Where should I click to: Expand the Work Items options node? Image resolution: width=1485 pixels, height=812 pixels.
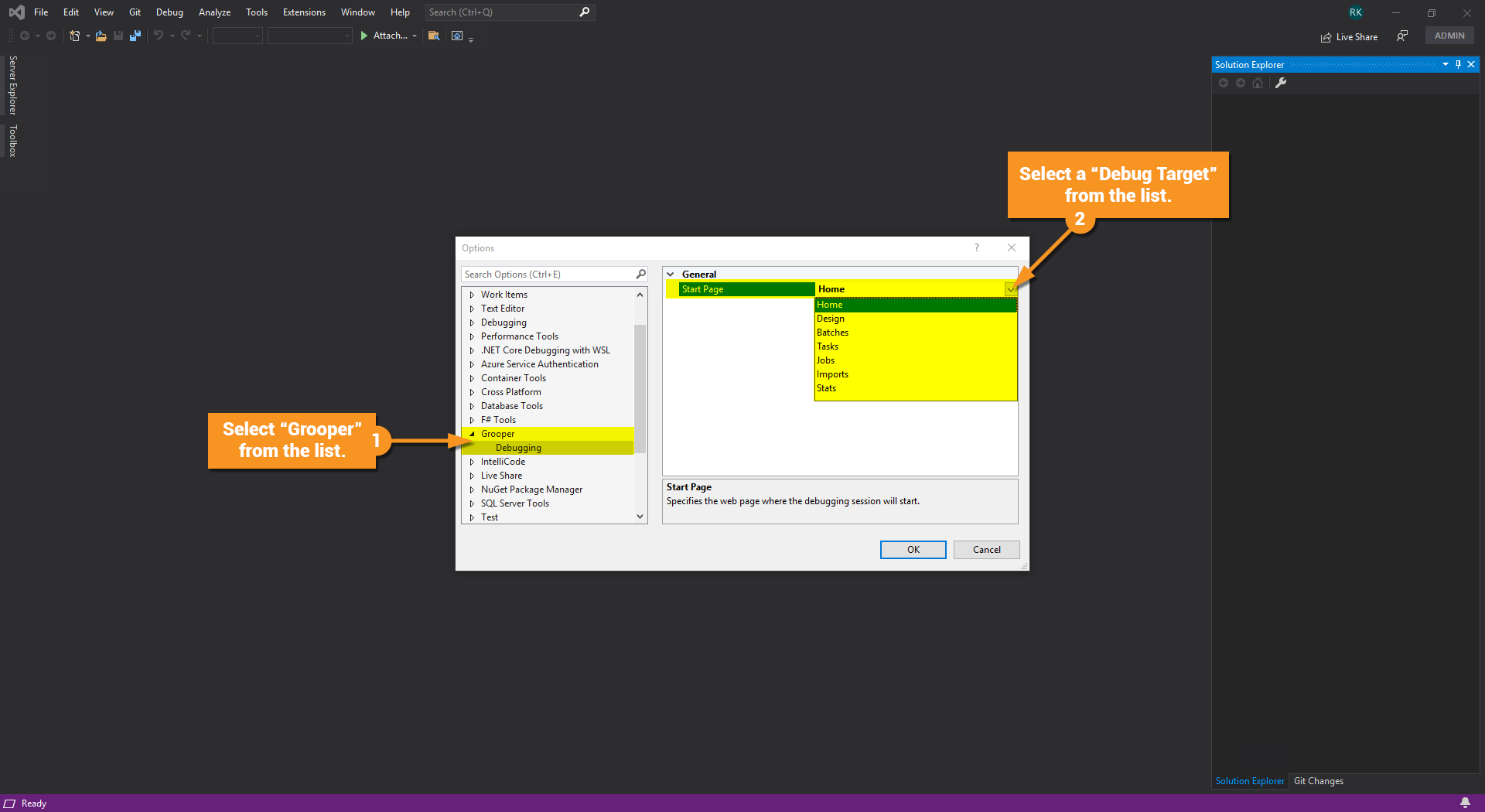472,295
